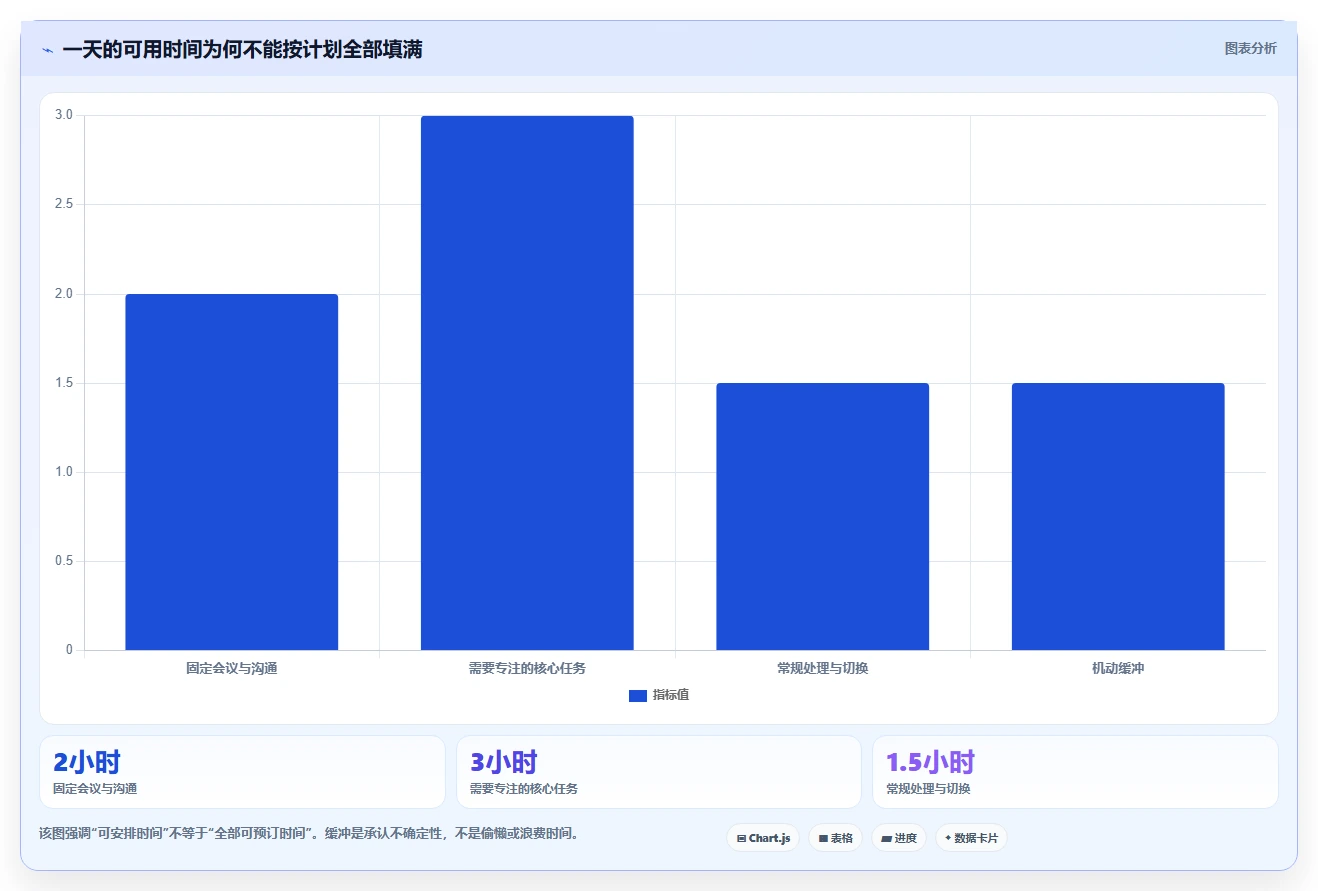Click the 2.5 y-axis tick label

[64, 204]
